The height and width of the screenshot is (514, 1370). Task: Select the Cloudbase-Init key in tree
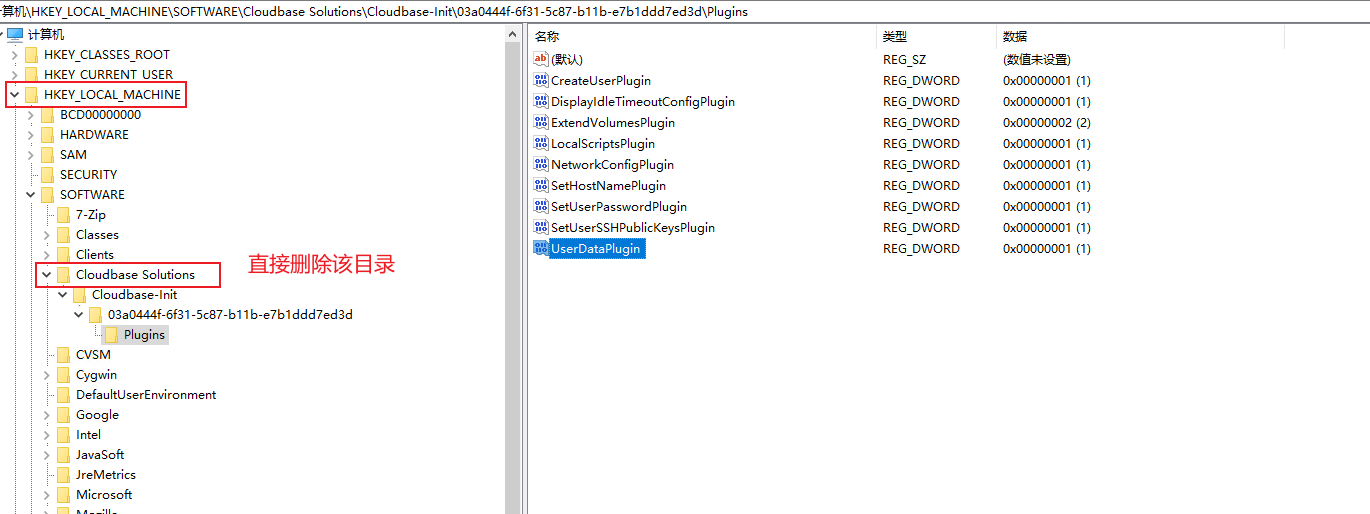click(x=134, y=295)
